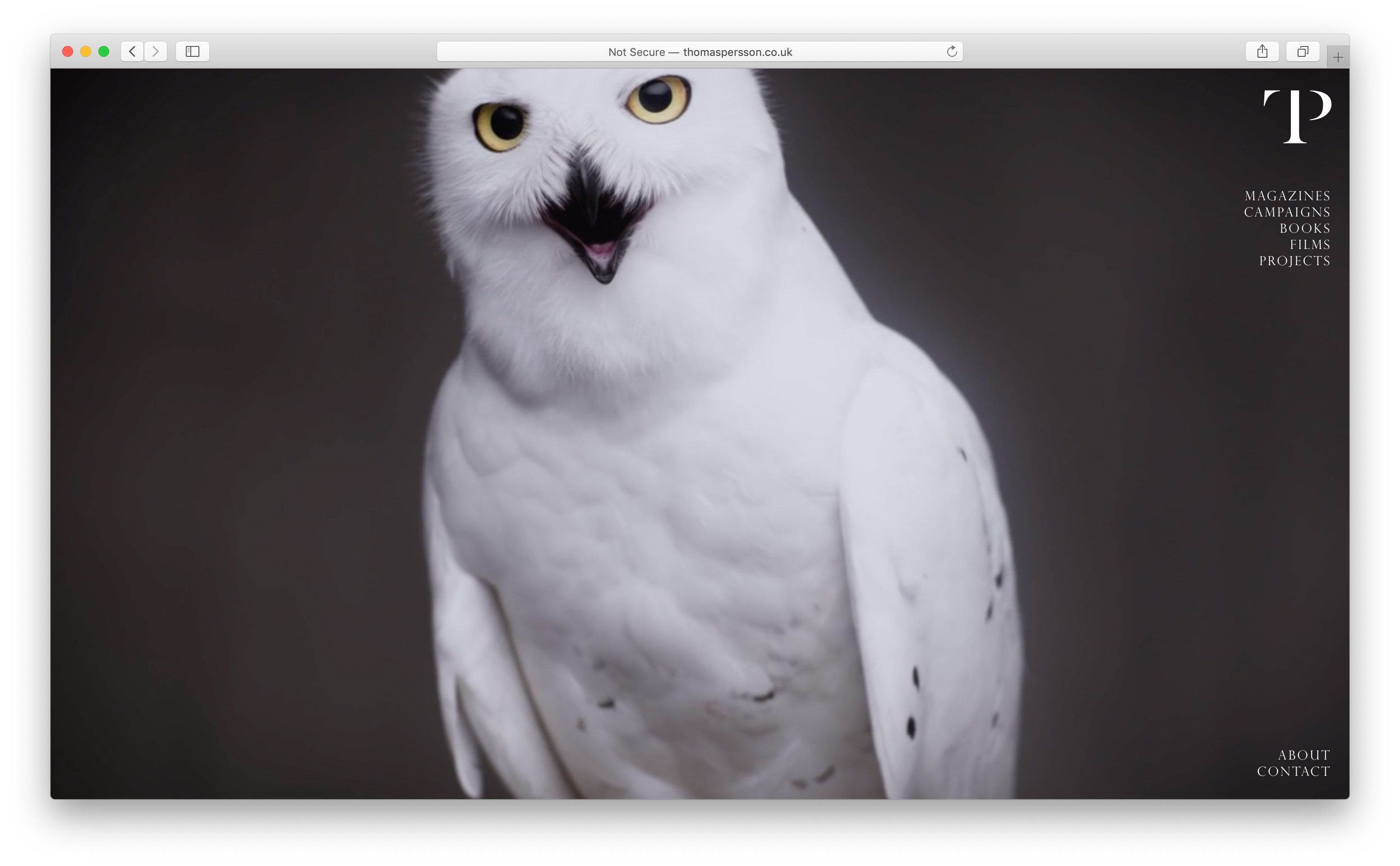Click the CONTACT link
Viewport: 1400px width, 866px height.
pos(1293,771)
